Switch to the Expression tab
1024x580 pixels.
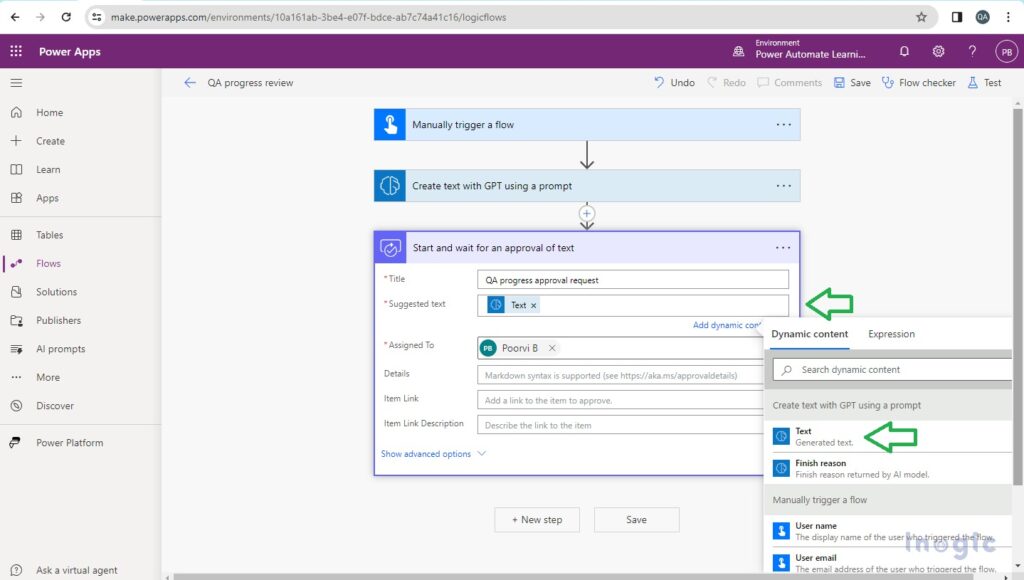pyautogui.click(x=891, y=334)
